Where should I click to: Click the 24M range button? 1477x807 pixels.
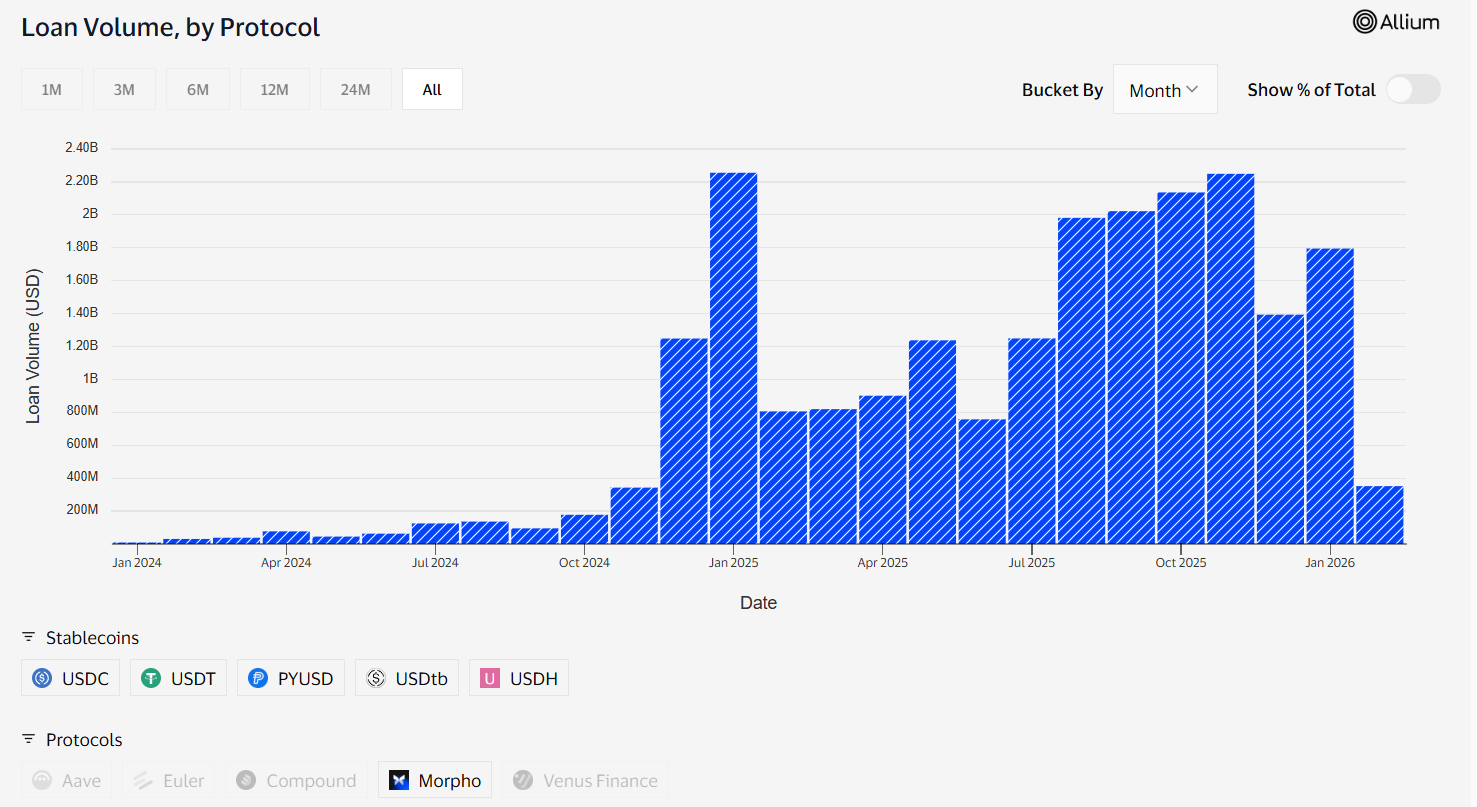[355, 89]
